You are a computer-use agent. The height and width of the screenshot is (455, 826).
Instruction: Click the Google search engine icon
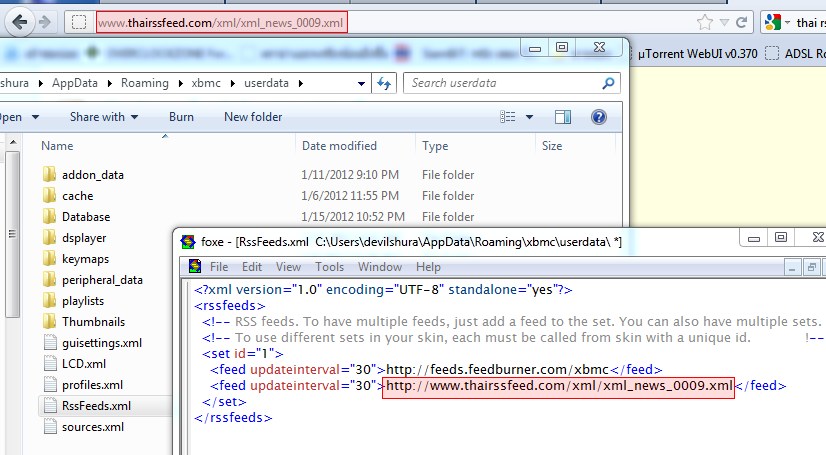point(773,22)
